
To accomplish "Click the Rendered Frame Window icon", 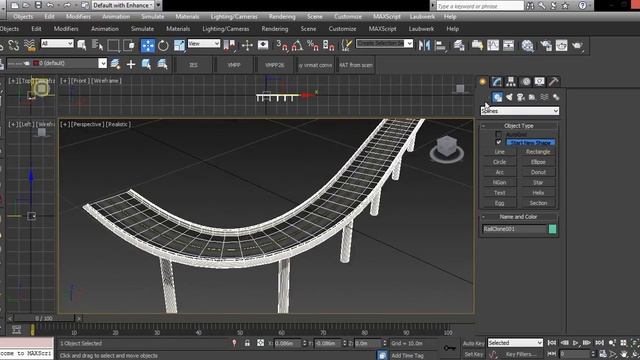I will tap(561, 45).
